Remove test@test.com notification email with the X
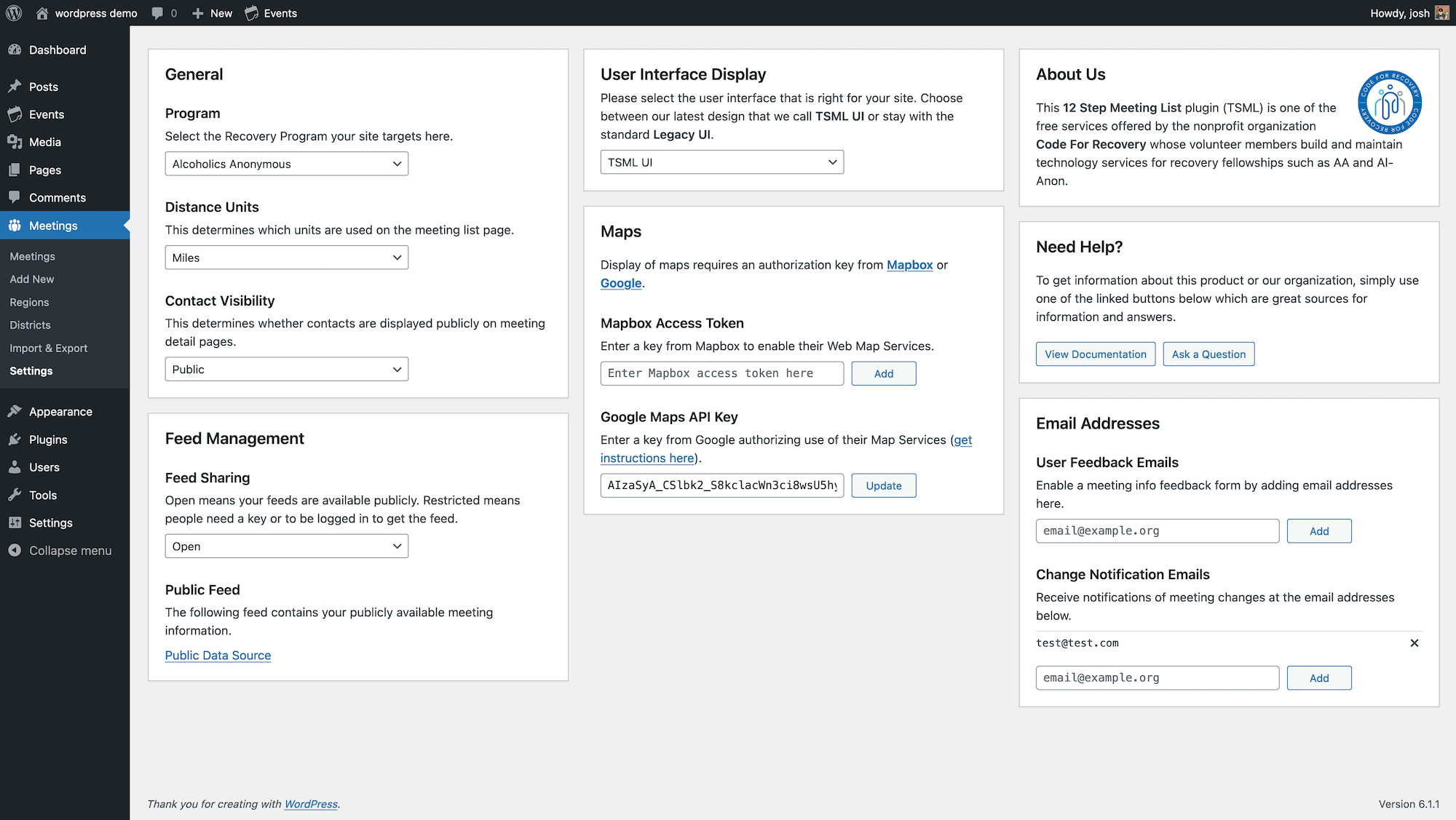This screenshot has height=820, width=1456. coord(1415,643)
